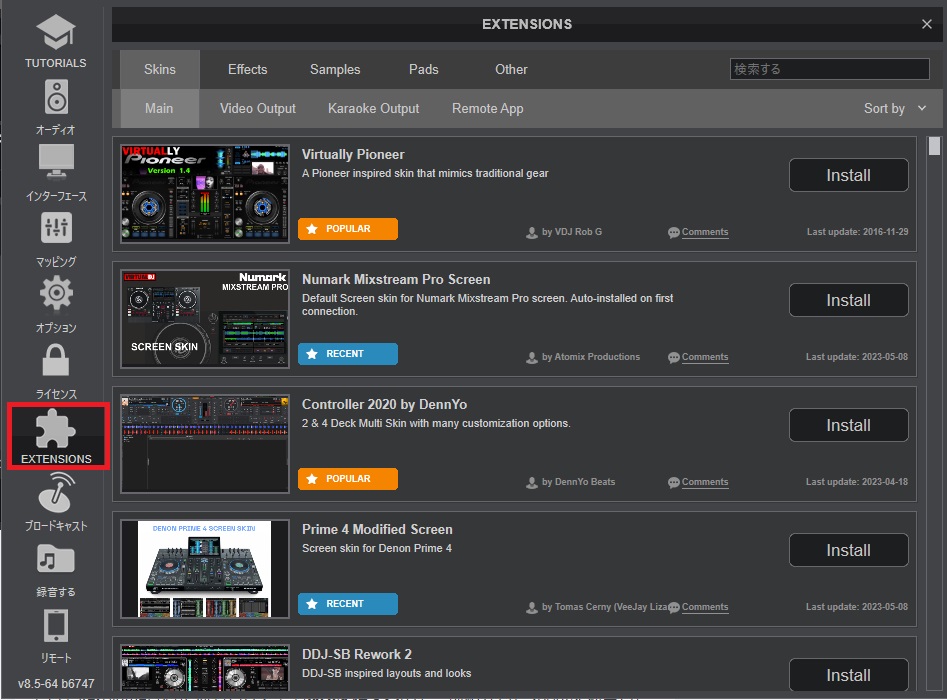Click the 'Last update: 2016-11-29' text

(x=857, y=232)
